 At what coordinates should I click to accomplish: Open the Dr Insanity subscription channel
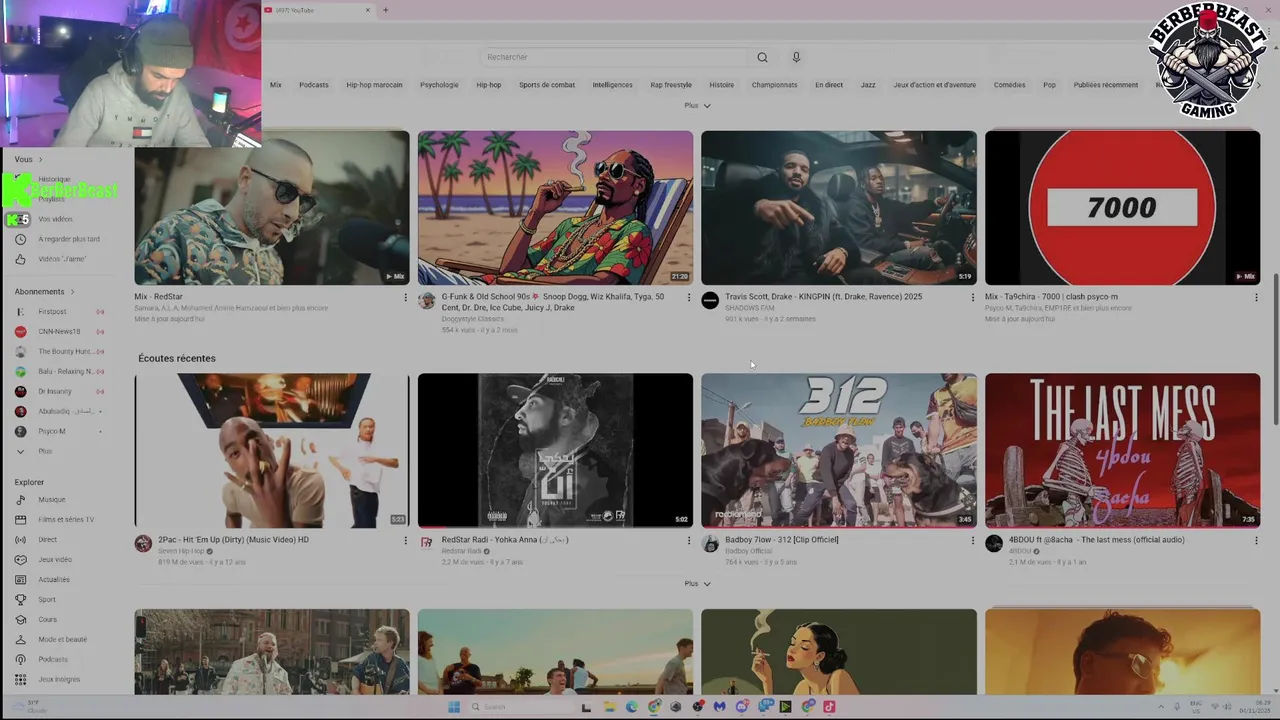(x=55, y=391)
